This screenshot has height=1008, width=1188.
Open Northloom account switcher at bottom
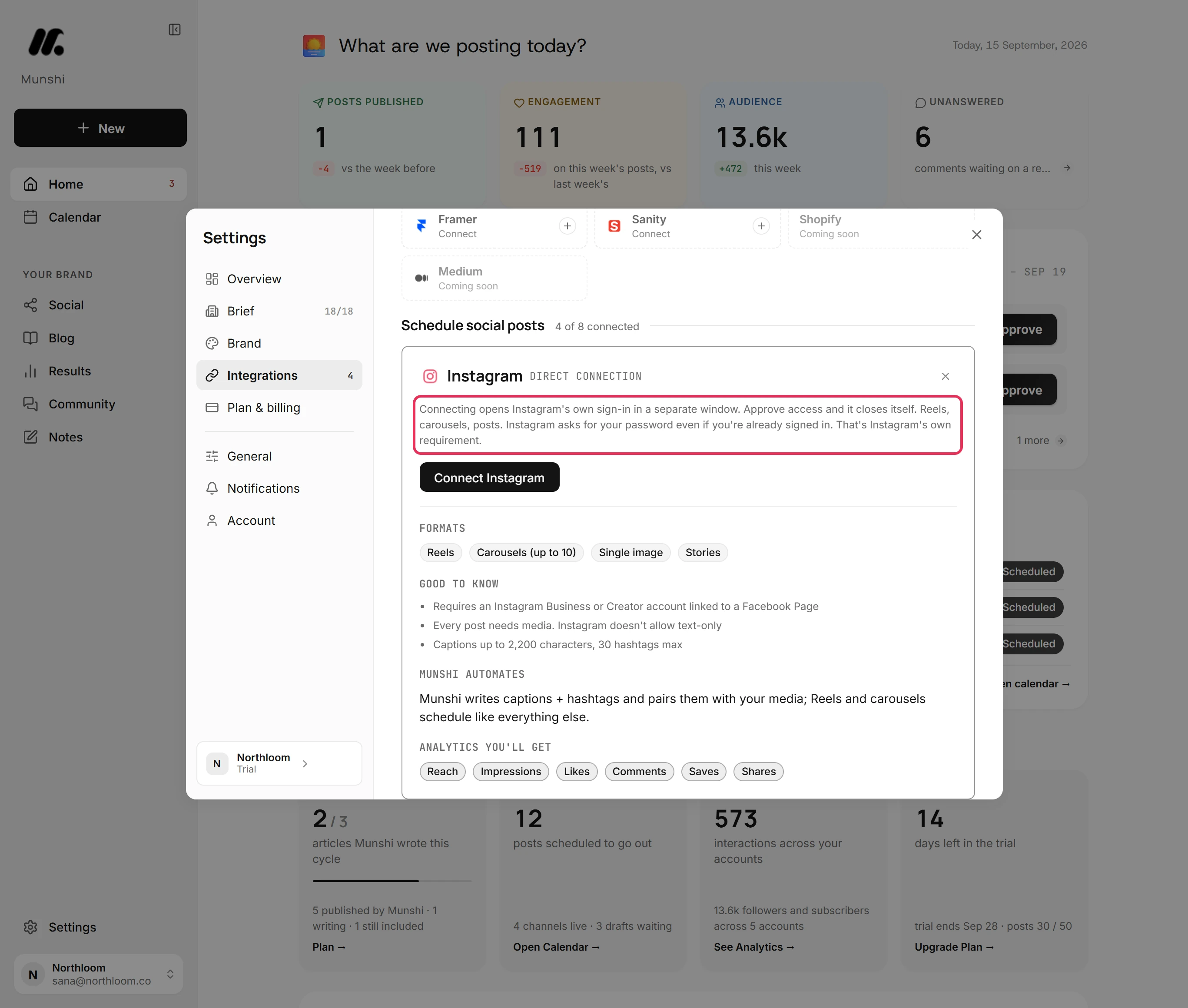click(98, 974)
